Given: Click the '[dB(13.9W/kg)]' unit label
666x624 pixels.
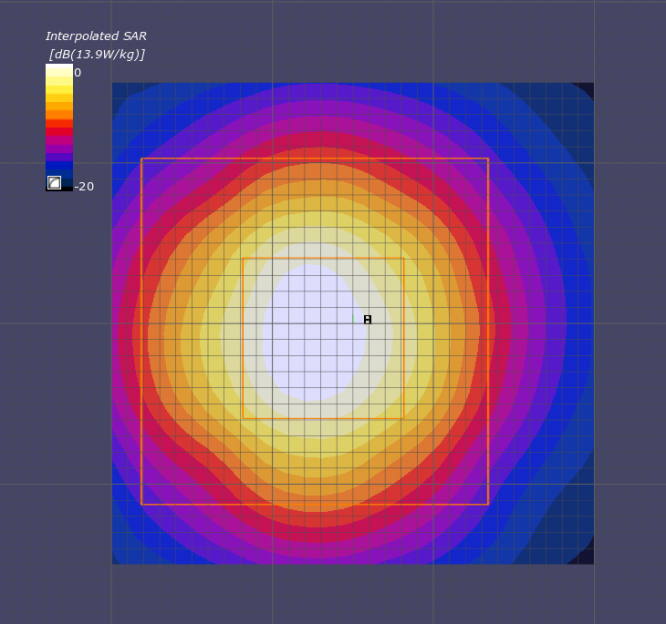Looking at the screenshot, I should 97,54.
